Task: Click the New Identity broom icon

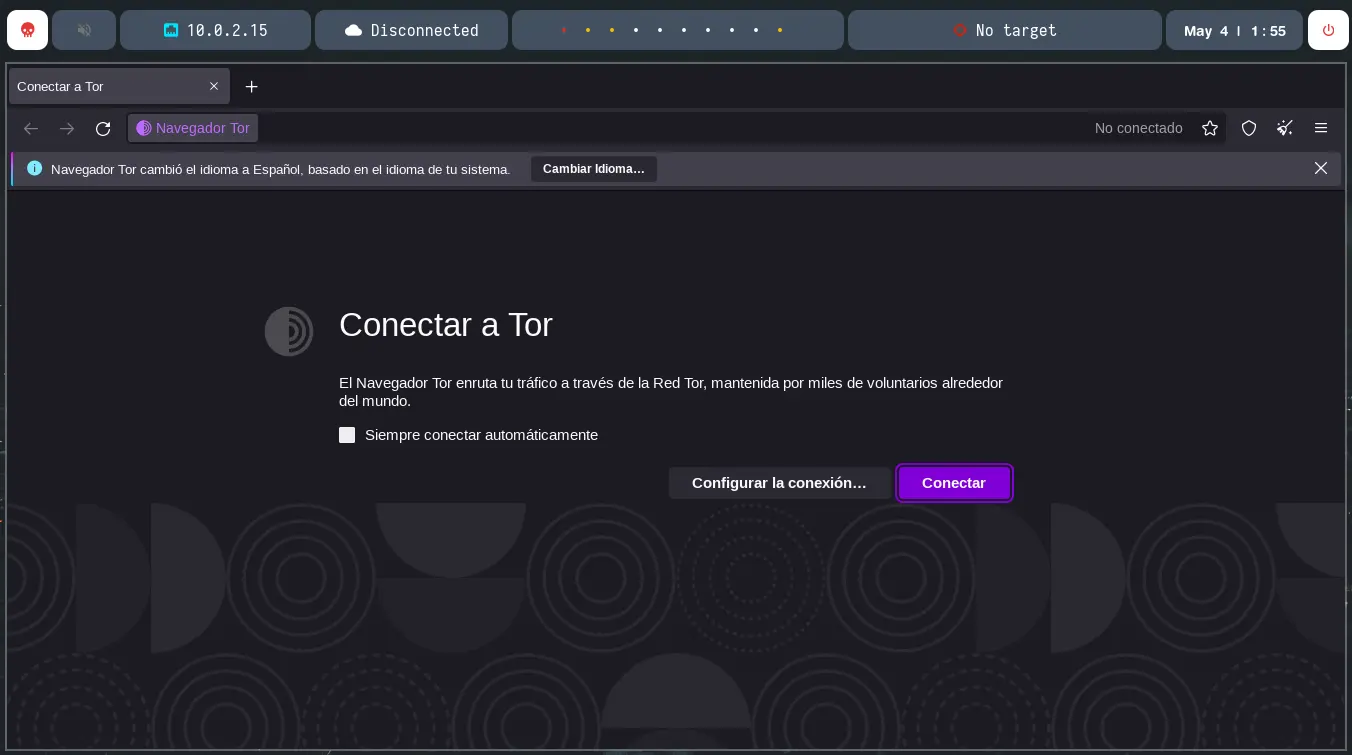Action: click(1285, 128)
